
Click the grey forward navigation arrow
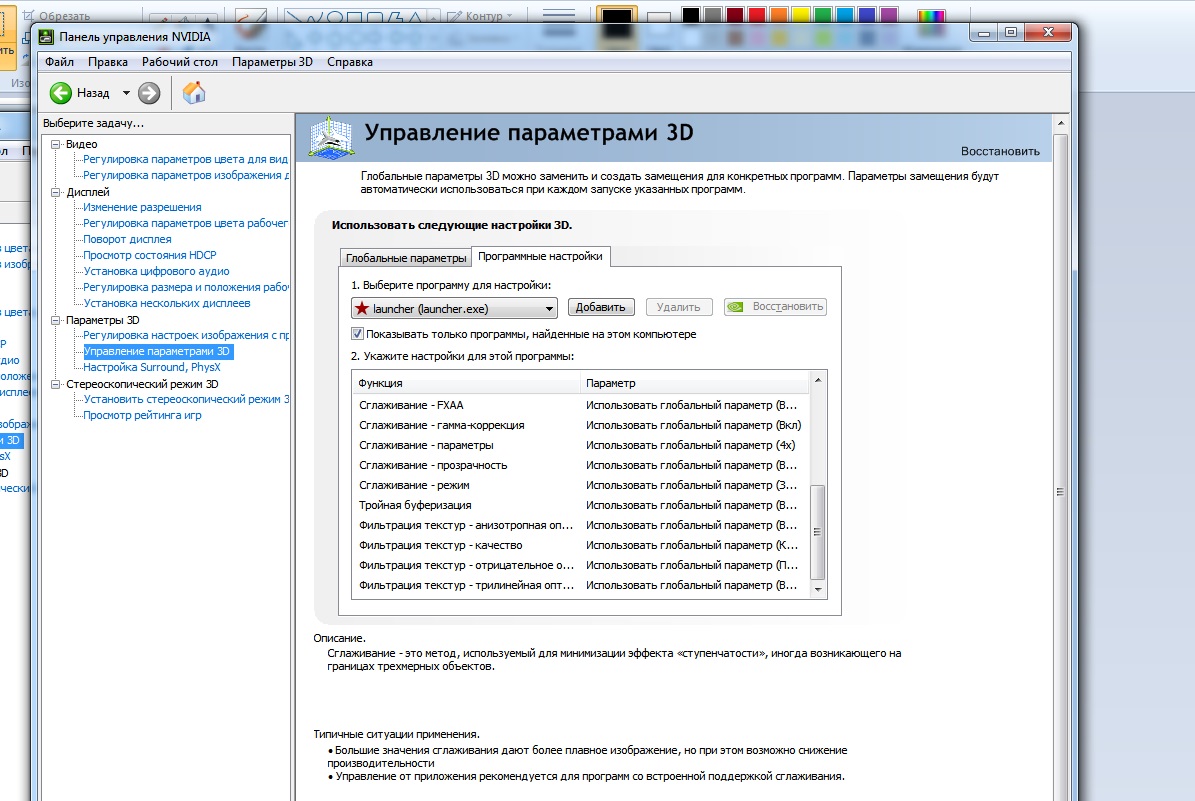tap(149, 93)
